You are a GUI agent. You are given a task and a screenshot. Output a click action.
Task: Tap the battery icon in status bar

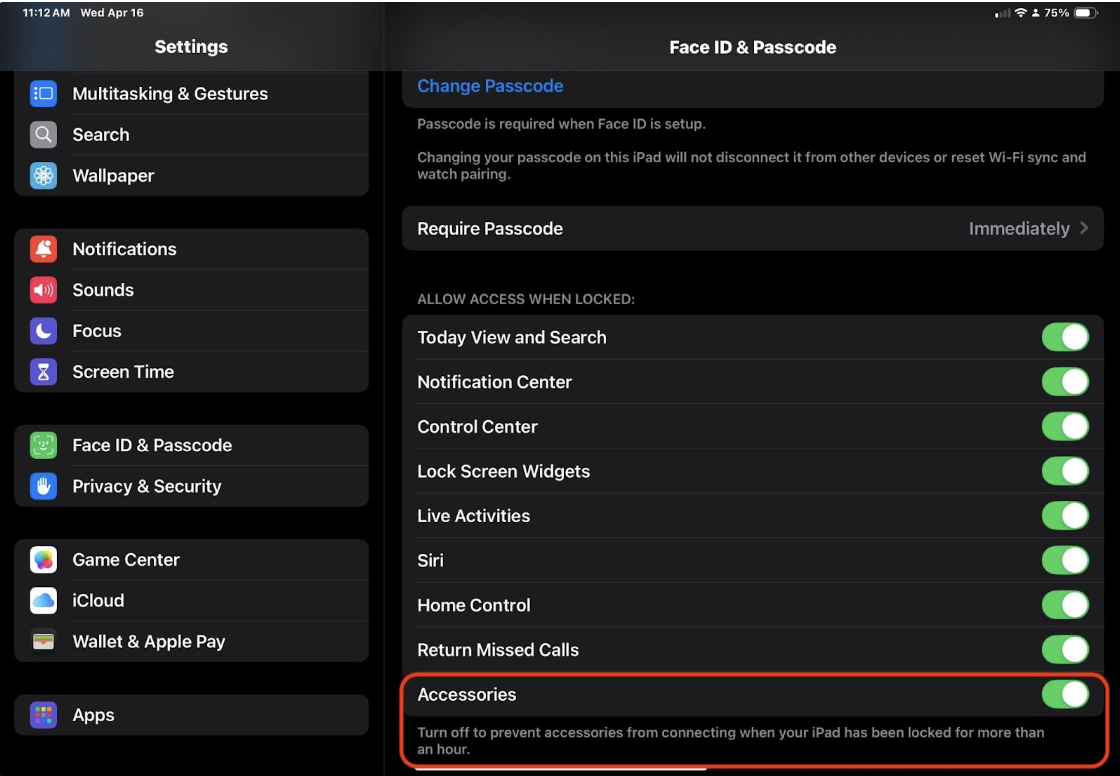1086,13
